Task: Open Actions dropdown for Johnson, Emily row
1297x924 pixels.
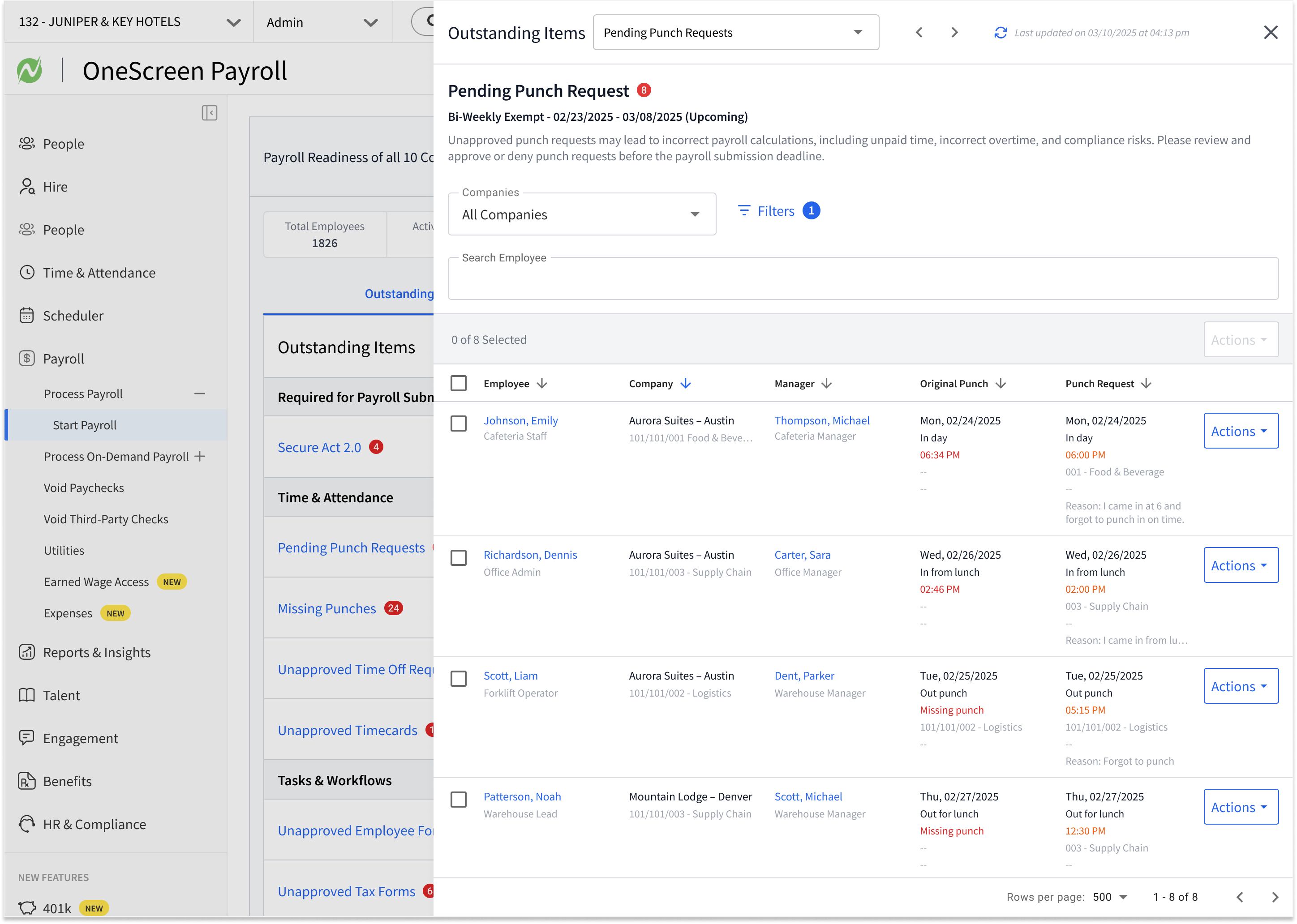Action: tap(1241, 431)
